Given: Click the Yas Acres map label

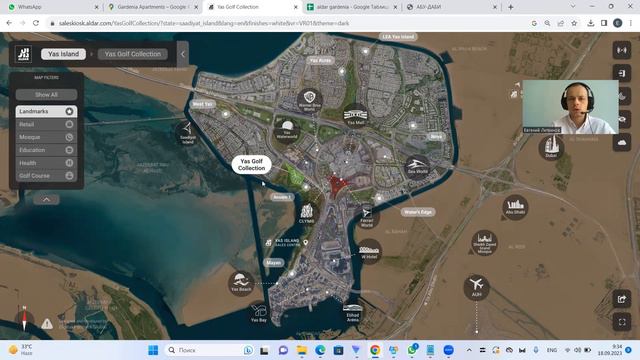Looking at the screenshot, I should 320,60.
